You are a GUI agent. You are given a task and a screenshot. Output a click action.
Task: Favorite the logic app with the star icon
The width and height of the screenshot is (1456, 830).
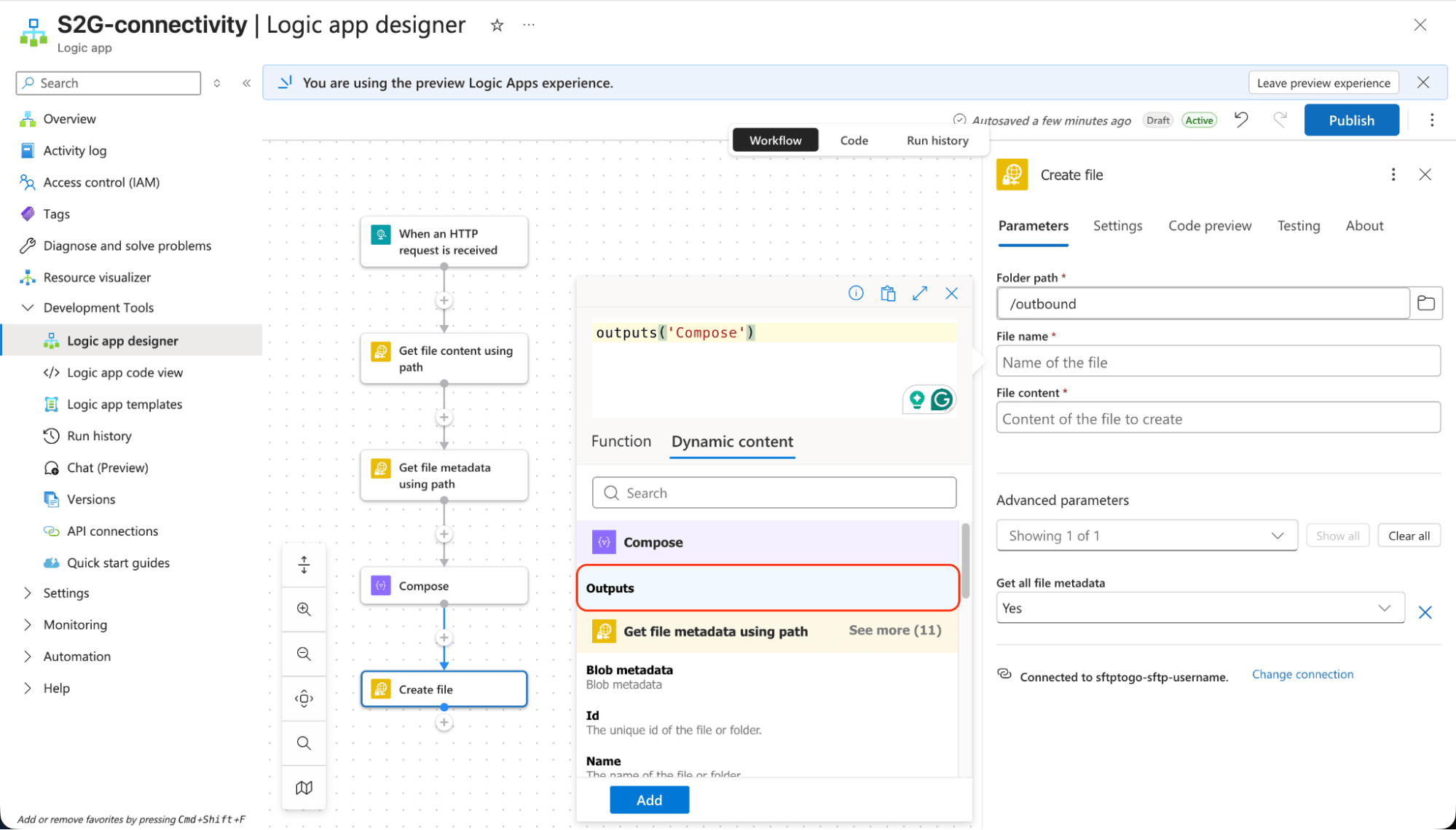[497, 26]
